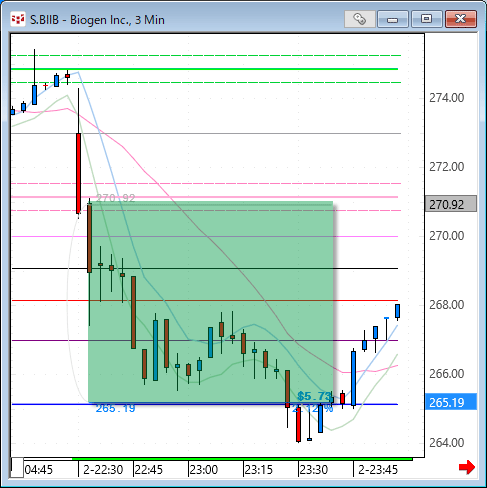Click the 270.00 price scale value
Screen dimensions: 487x488
pyautogui.click(x=446, y=236)
